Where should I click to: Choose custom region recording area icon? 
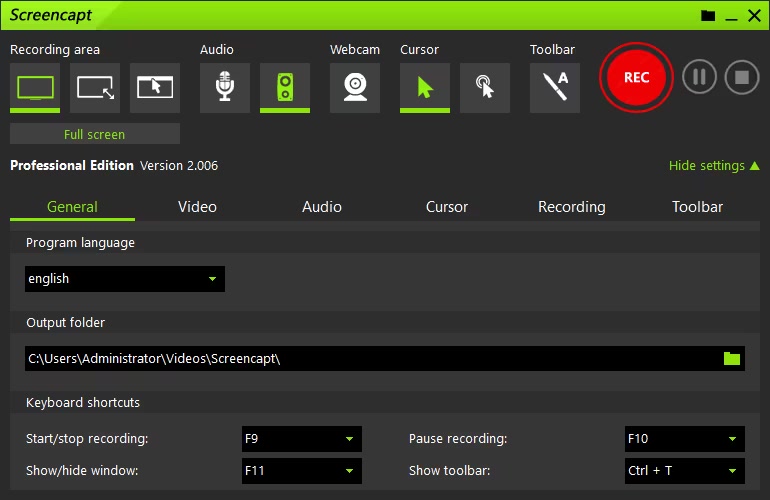(x=95, y=87)
